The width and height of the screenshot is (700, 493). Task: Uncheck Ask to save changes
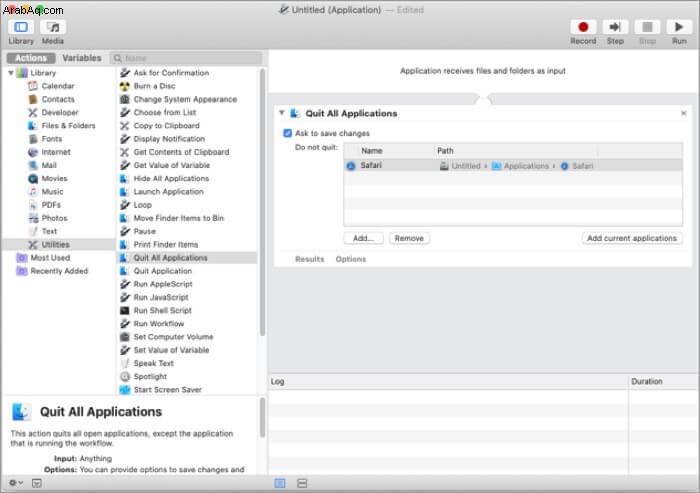pyautogui.click(x=288, y=133)
